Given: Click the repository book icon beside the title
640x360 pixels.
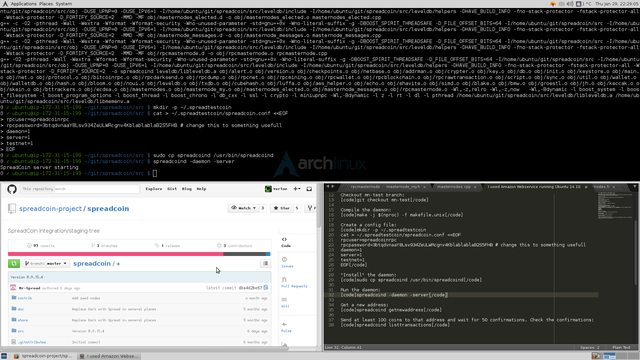Looking at the screenshot, I should tap(12, 209).
